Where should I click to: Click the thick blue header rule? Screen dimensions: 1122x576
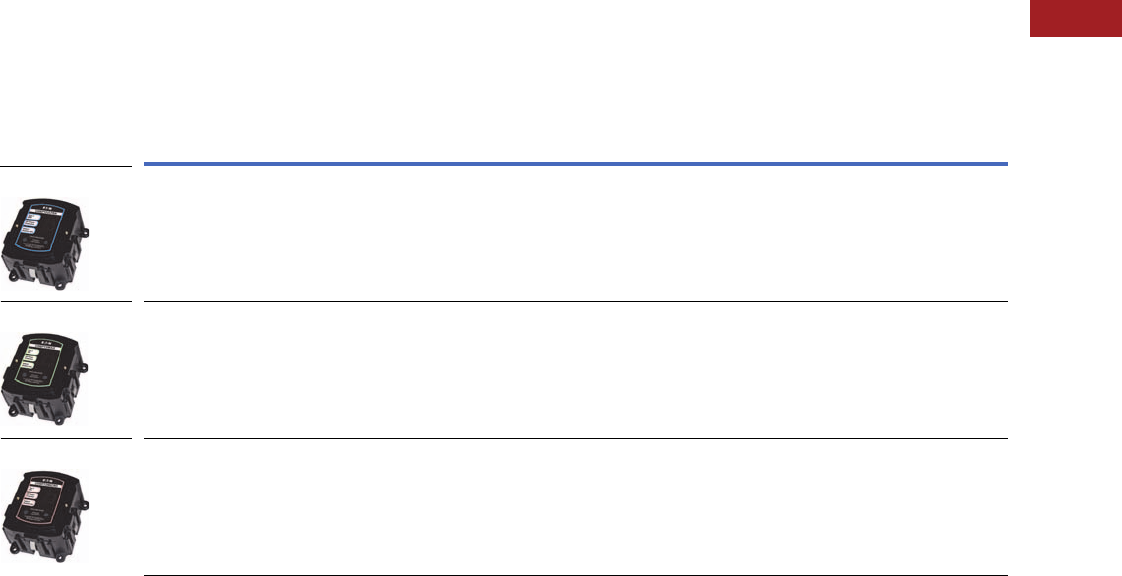(x=575, y=164)
